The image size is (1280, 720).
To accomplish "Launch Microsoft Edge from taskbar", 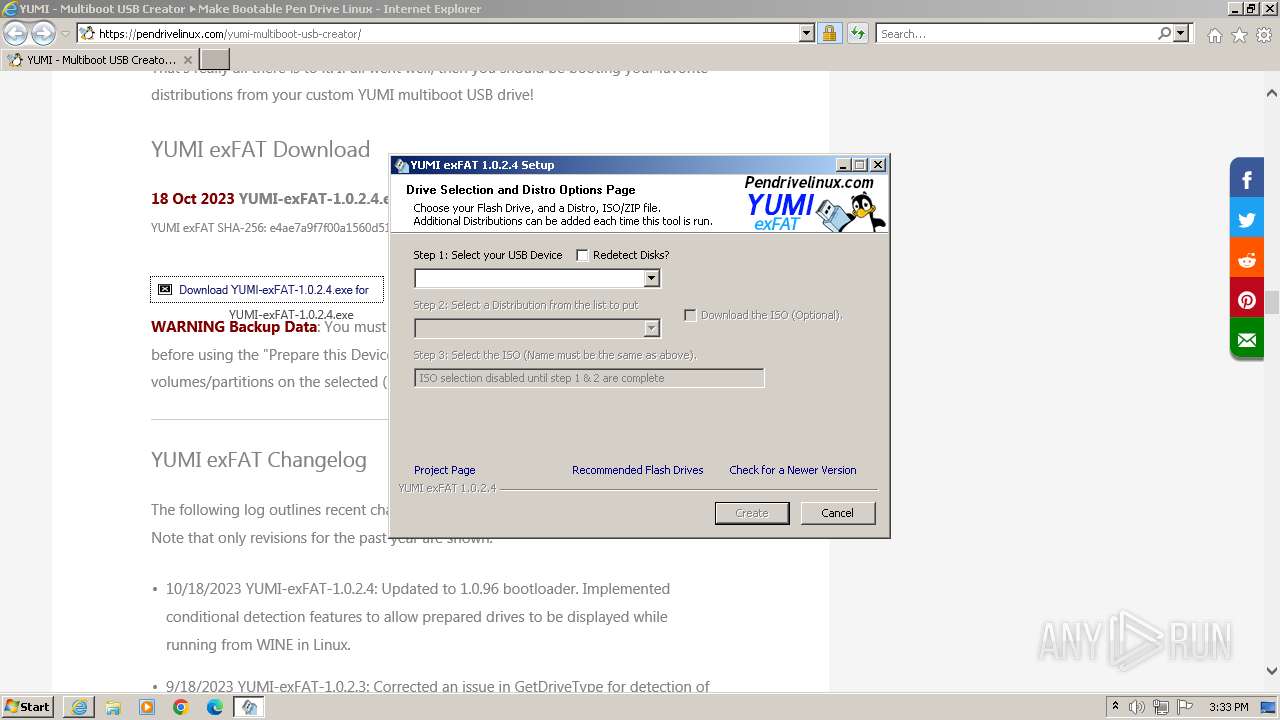I will (x=215, y=707).
